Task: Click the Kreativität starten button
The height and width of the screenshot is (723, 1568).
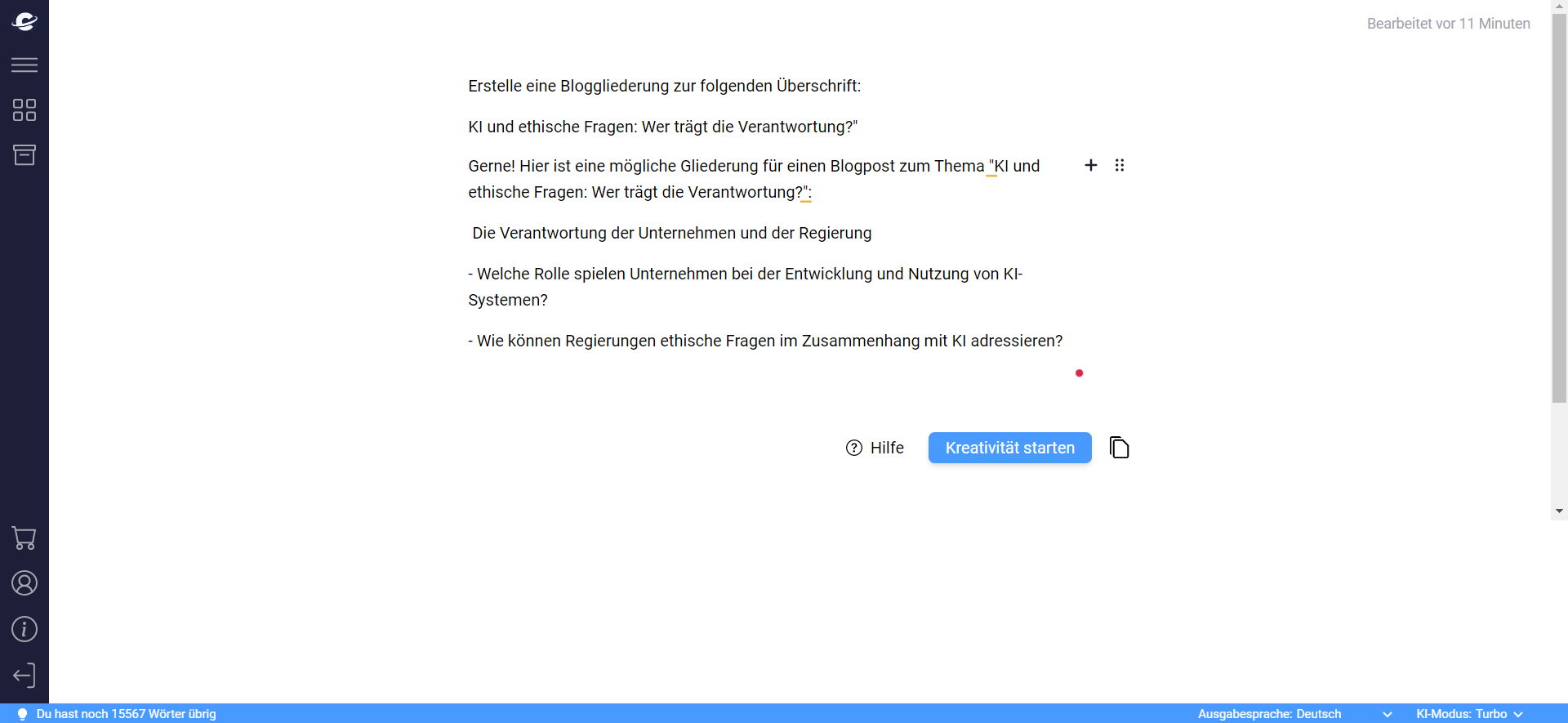Action: [x=1009, y=448]
